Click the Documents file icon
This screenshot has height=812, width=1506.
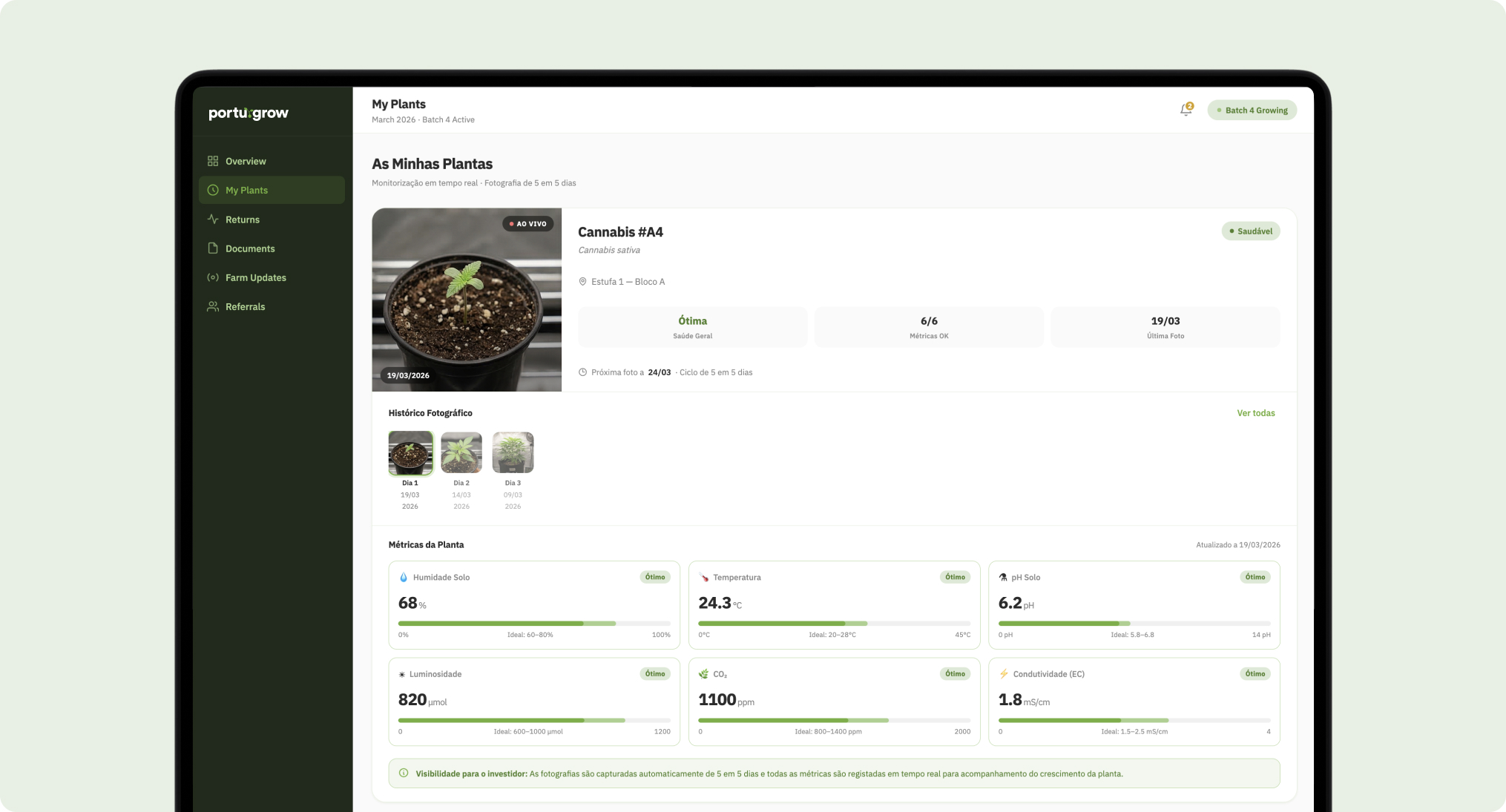click(213, 248)
